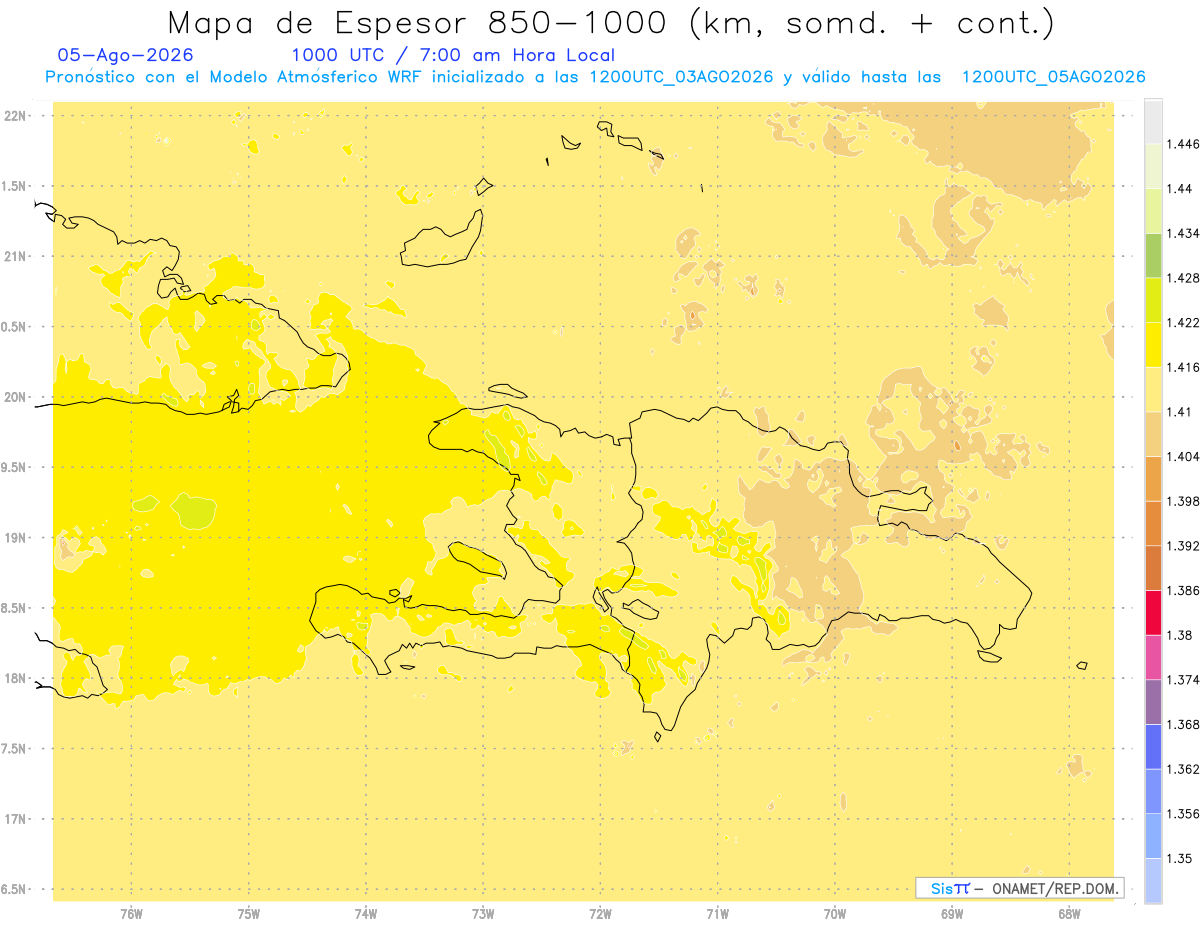Image resolution: width=1200 pixels, height=927 pixels.
Task: Select the pale yellow swatch between 1.41 and 1.416
Action: [1153, 389]
